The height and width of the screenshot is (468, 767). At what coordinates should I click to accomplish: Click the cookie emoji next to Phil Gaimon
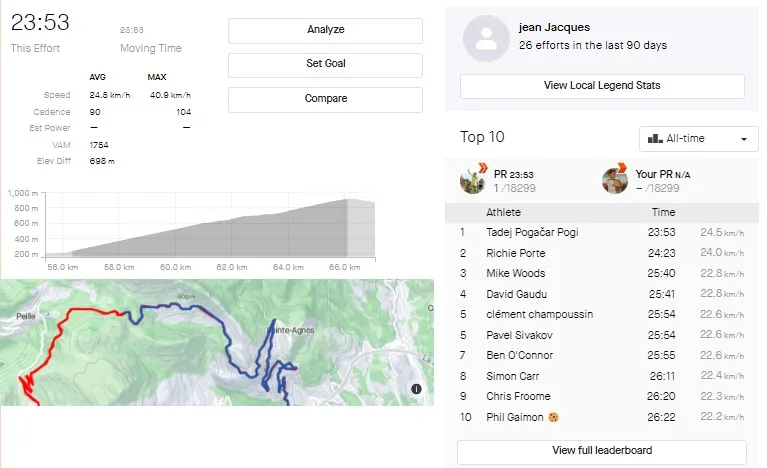coord(553,417)
